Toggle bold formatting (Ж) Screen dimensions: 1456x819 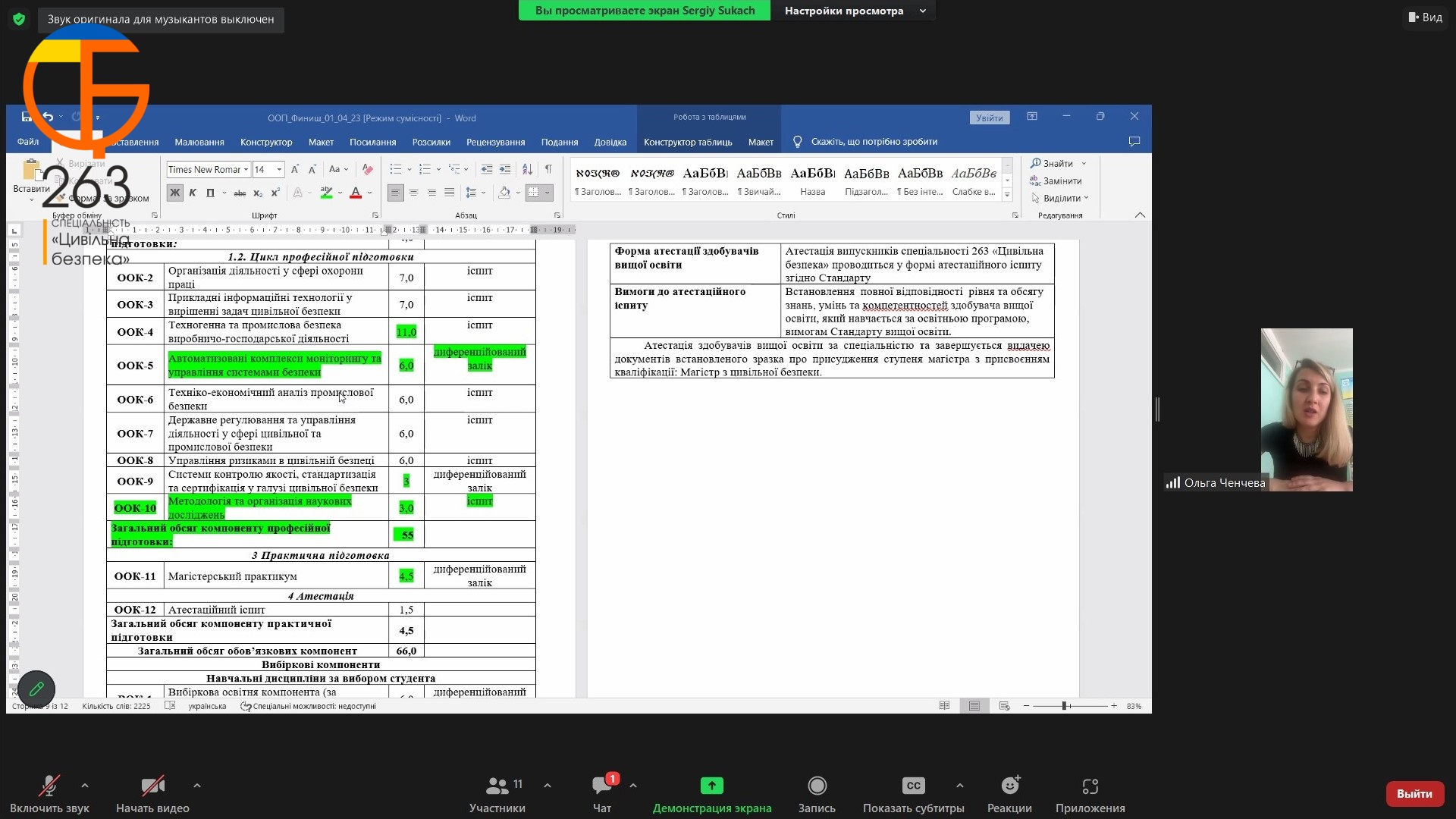pos(174,193)
